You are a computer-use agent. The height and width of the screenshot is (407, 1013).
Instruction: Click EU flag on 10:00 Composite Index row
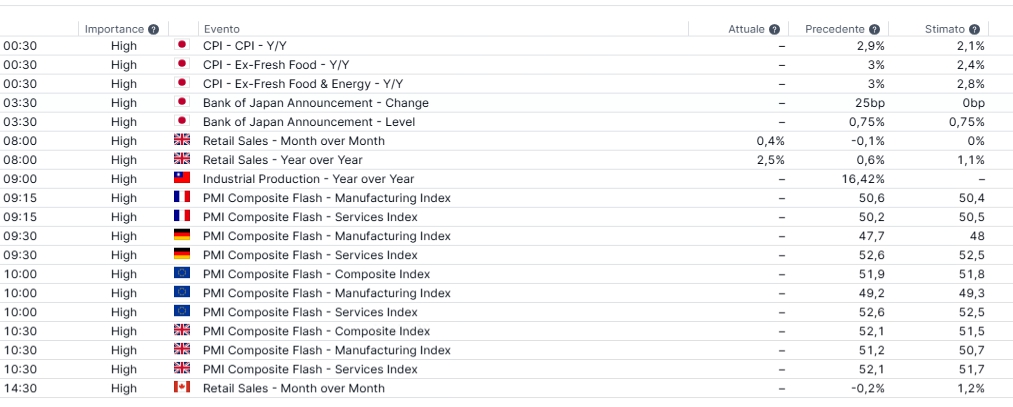click(181, 274)
